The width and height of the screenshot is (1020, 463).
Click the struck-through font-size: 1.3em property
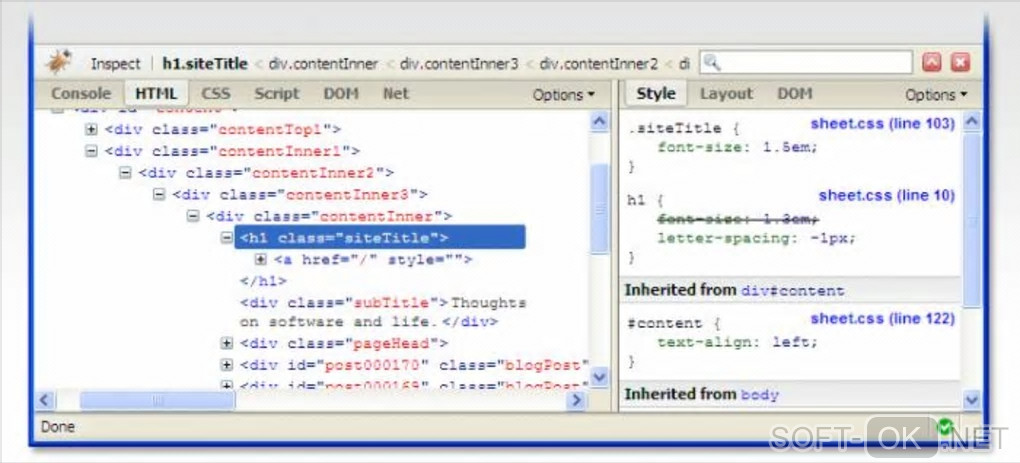click(738, 220)
